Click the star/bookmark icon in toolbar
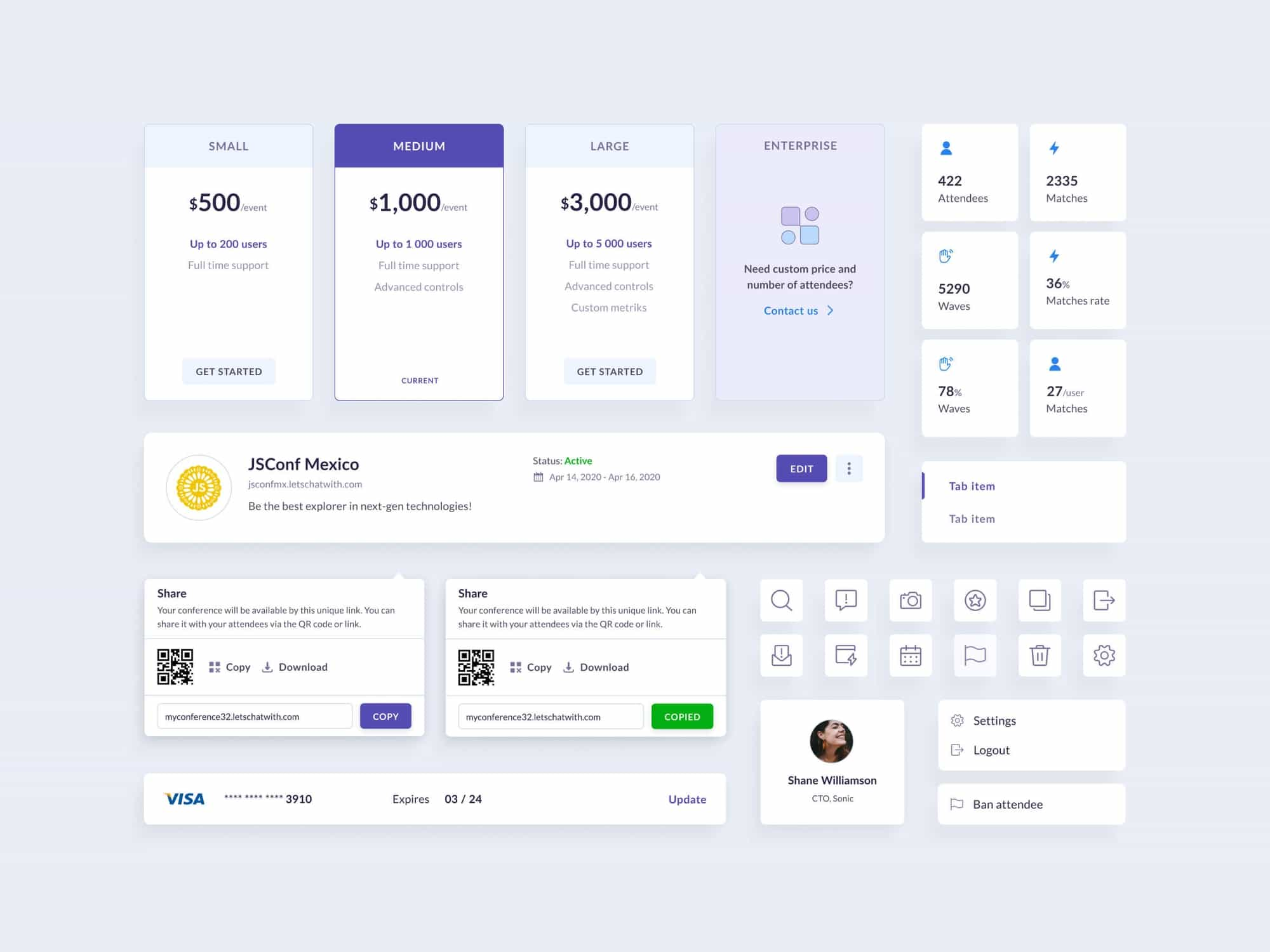Screen dimensions: 1270x952 [x=975, y=600]
